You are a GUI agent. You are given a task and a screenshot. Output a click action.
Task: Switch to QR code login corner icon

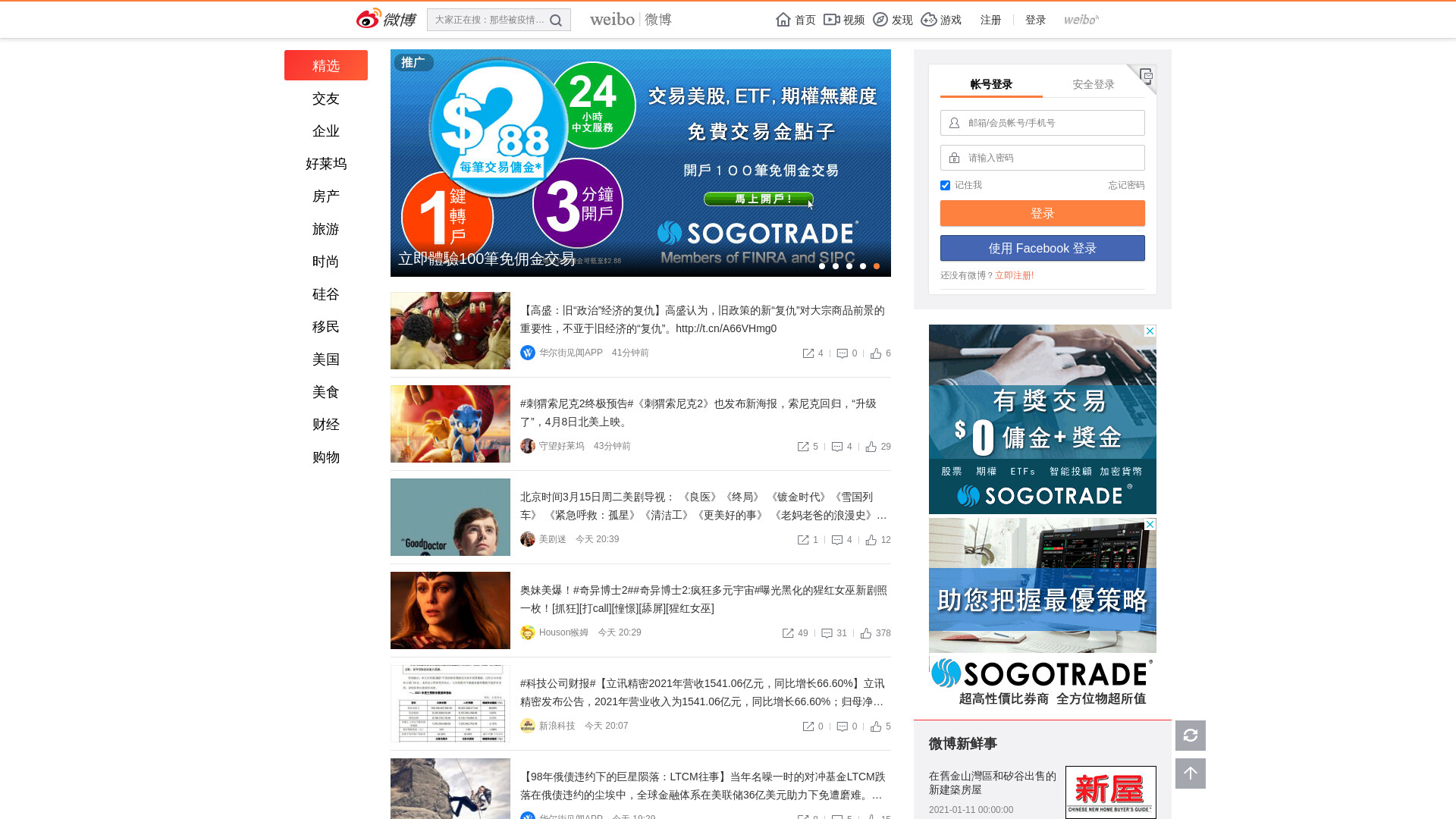click(1146, 75)
